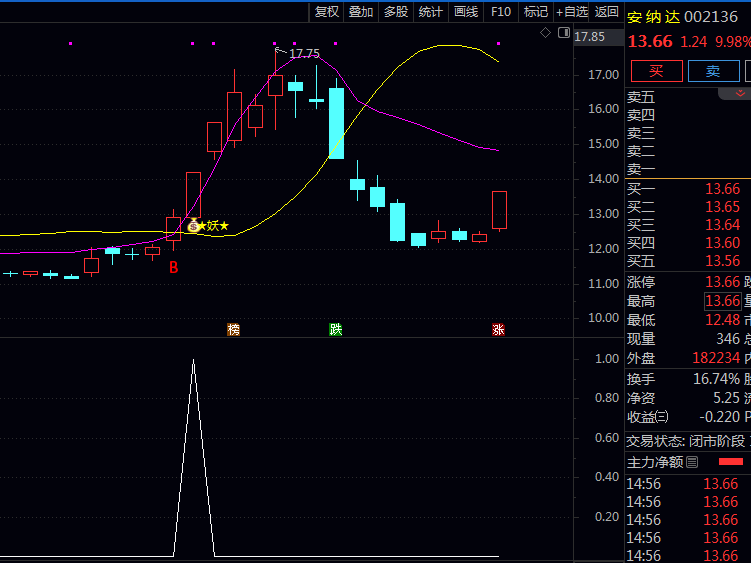Screen dimensions: 751x563
Task: Click the red 涨 marker icon
Action: pos(498,329)
